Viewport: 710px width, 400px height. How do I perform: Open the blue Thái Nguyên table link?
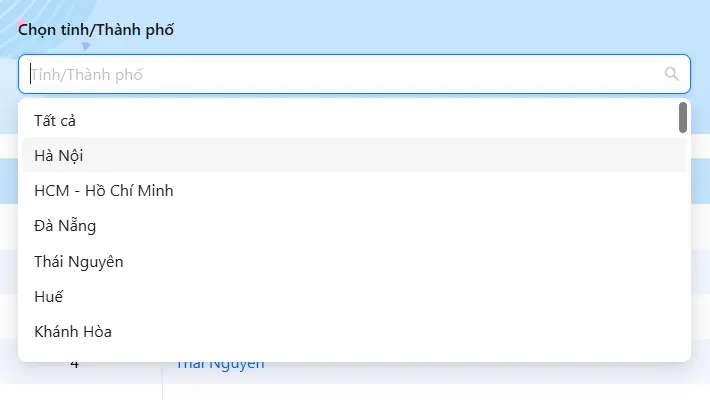(221, 366)
